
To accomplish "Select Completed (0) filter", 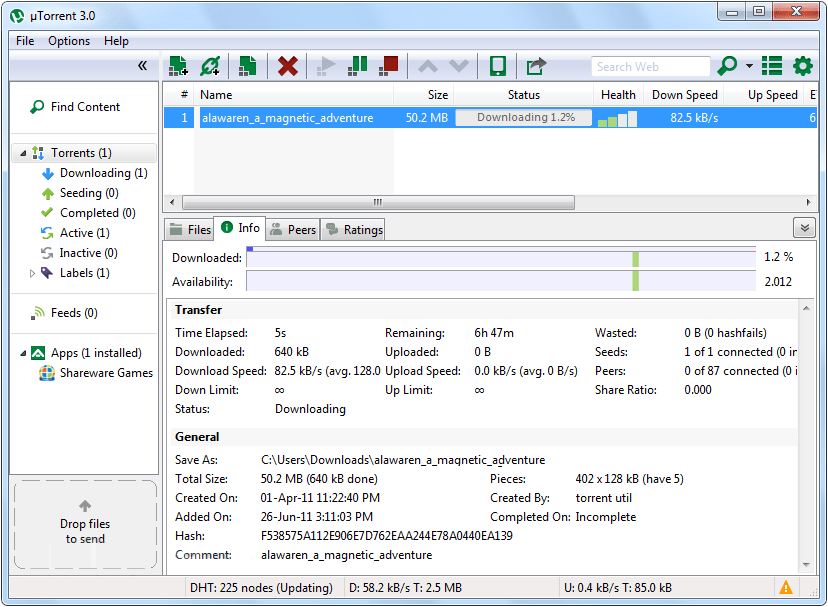I will [97, 213].
